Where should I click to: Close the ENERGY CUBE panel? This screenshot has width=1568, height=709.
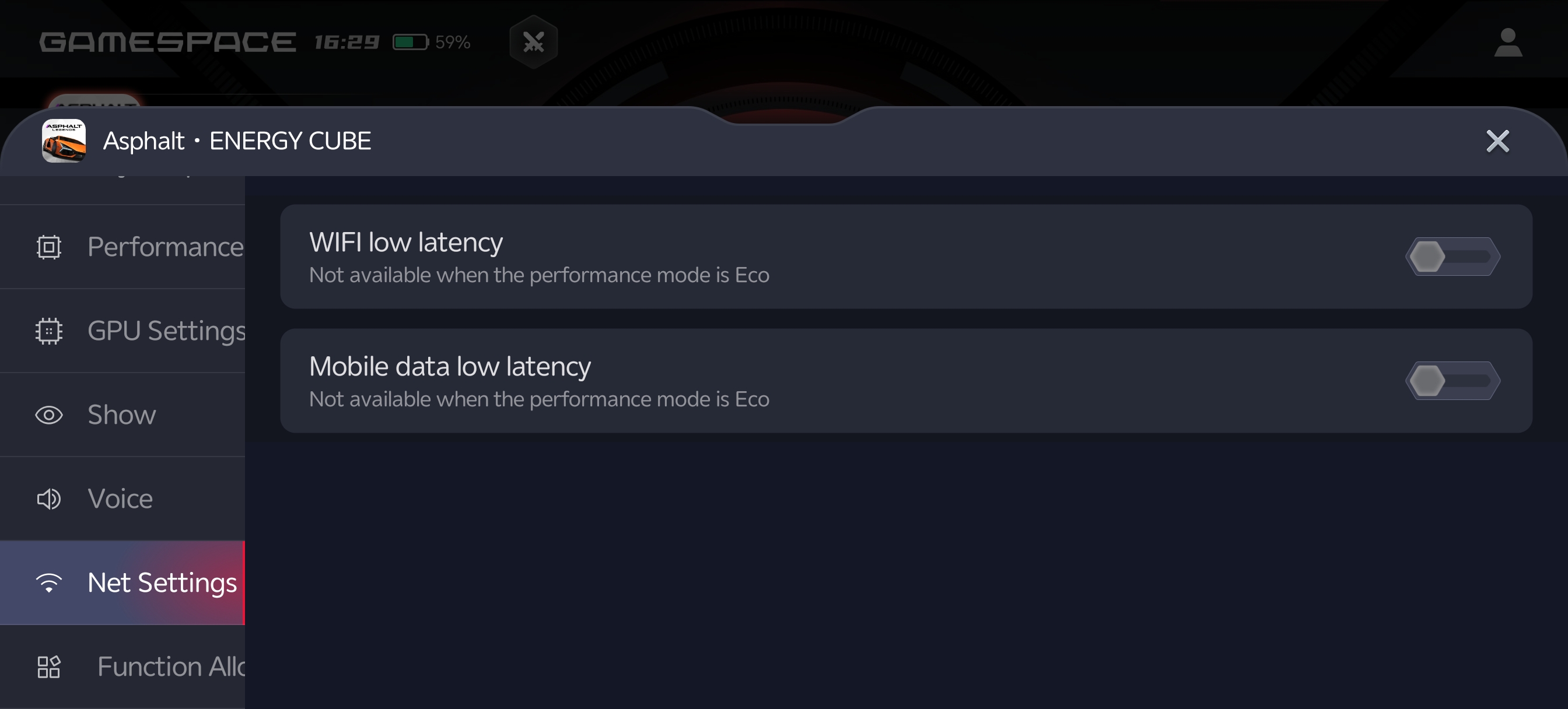click(1497, 141)
